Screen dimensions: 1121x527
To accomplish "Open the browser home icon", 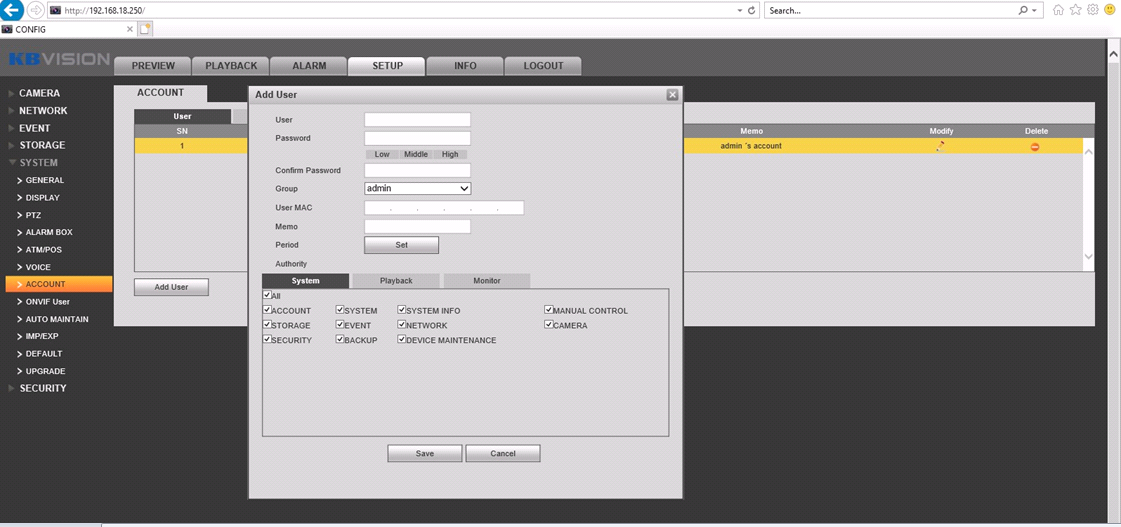I will click(x=1058, y=10).
